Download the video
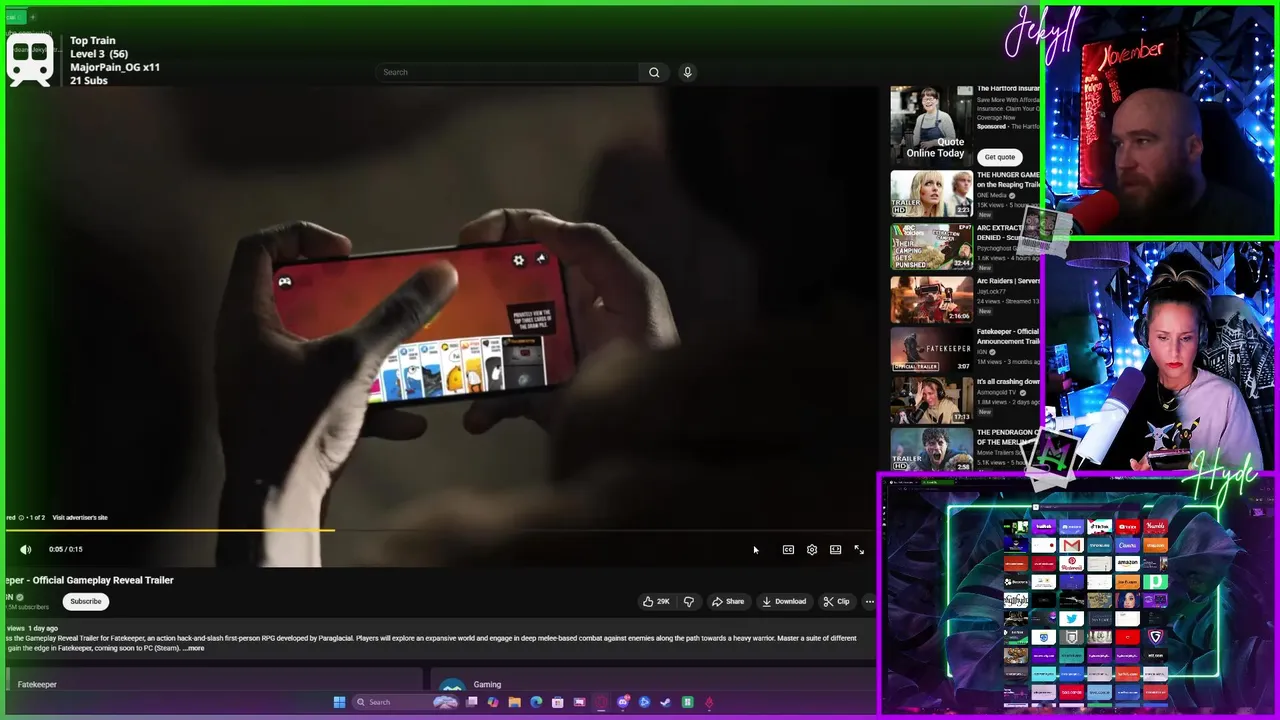 click(x=784, y=601)
